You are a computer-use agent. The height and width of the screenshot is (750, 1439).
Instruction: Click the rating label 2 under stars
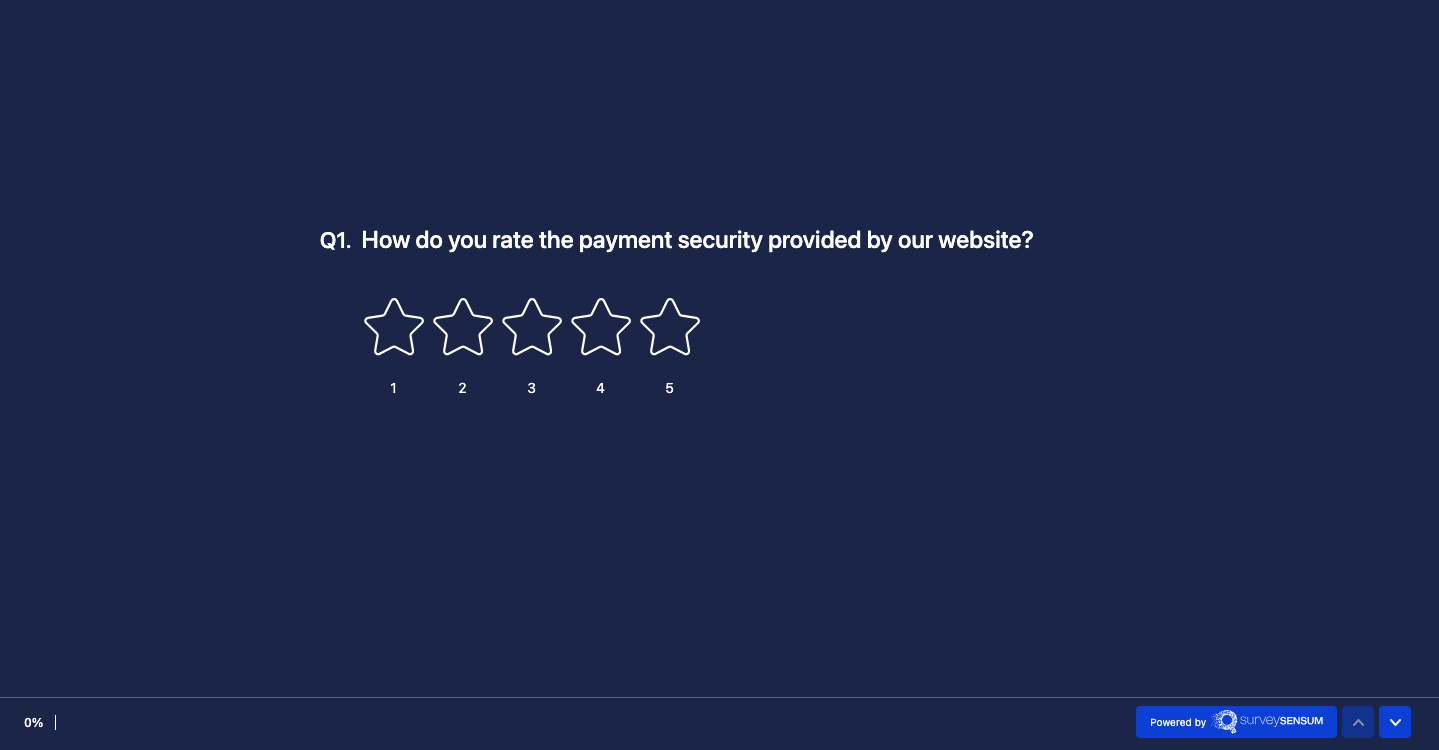pos(462,388)
